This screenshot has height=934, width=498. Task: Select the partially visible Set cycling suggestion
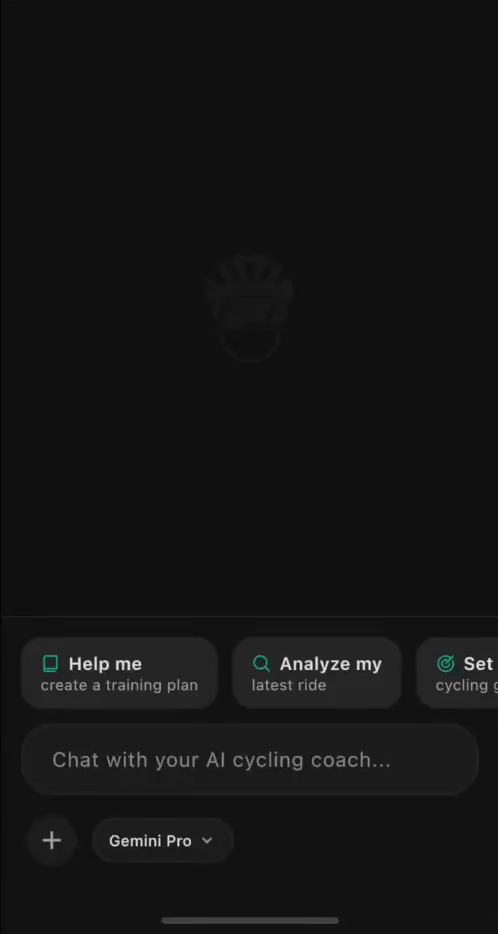457,673
